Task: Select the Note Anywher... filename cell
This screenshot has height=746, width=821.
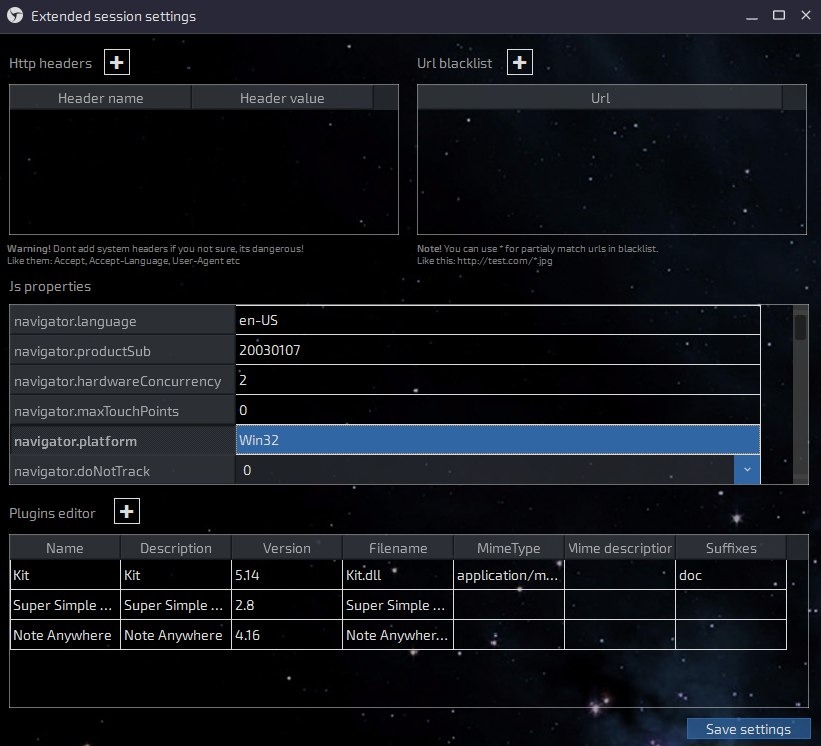Action: [398, 634]
